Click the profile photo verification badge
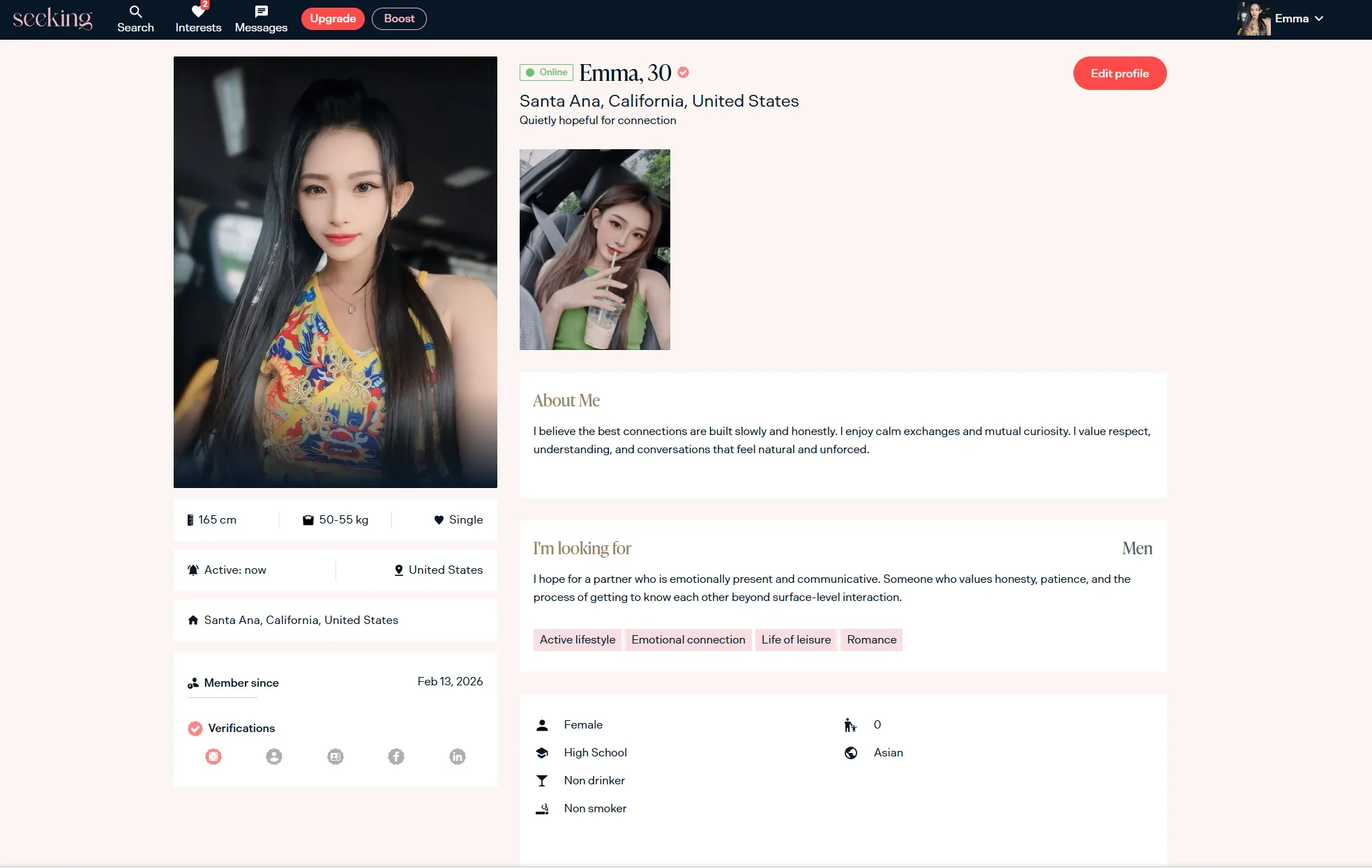This screenshot has height=868, width=1372. click(x=274, y=756)
